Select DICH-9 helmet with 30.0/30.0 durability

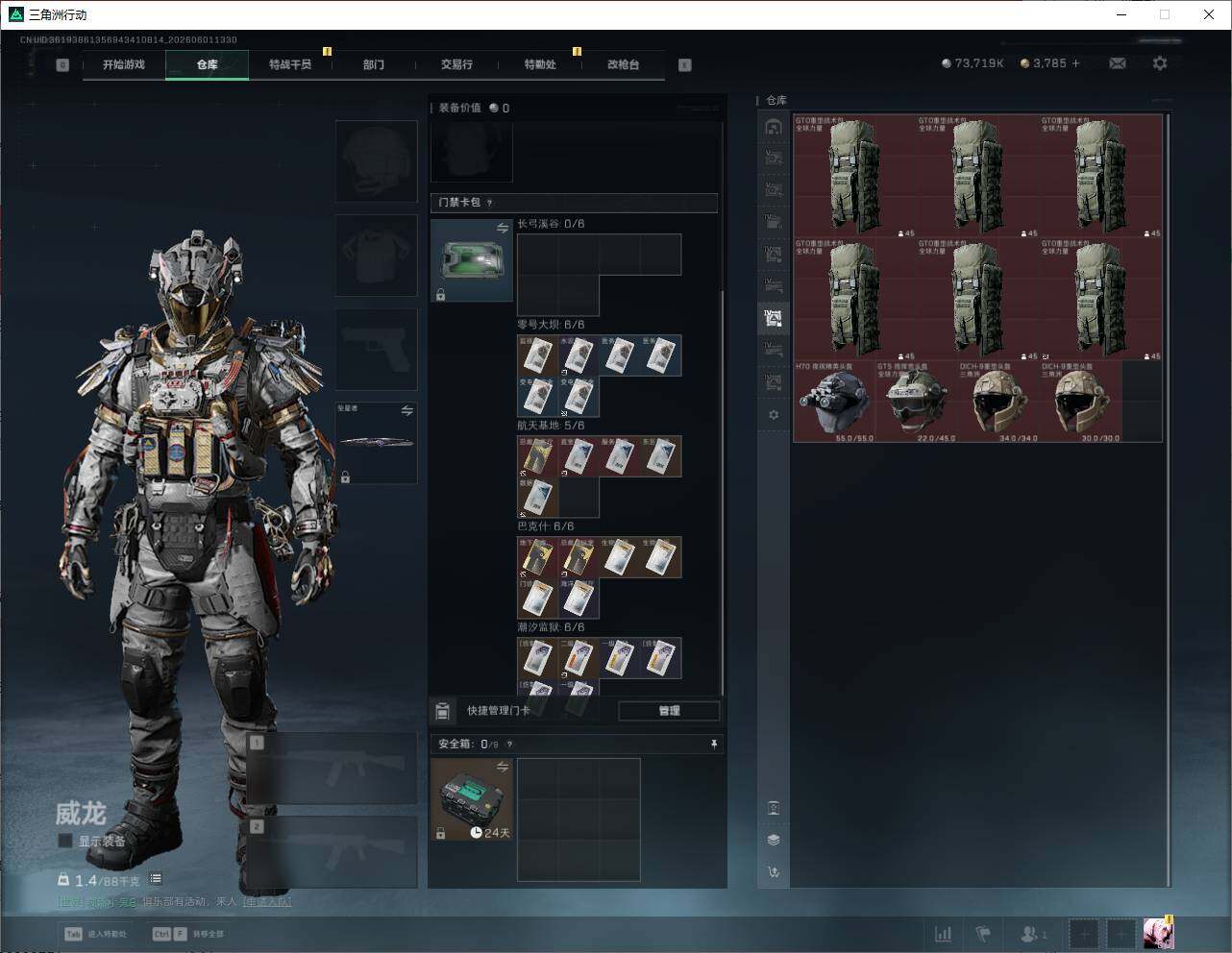1080,402
